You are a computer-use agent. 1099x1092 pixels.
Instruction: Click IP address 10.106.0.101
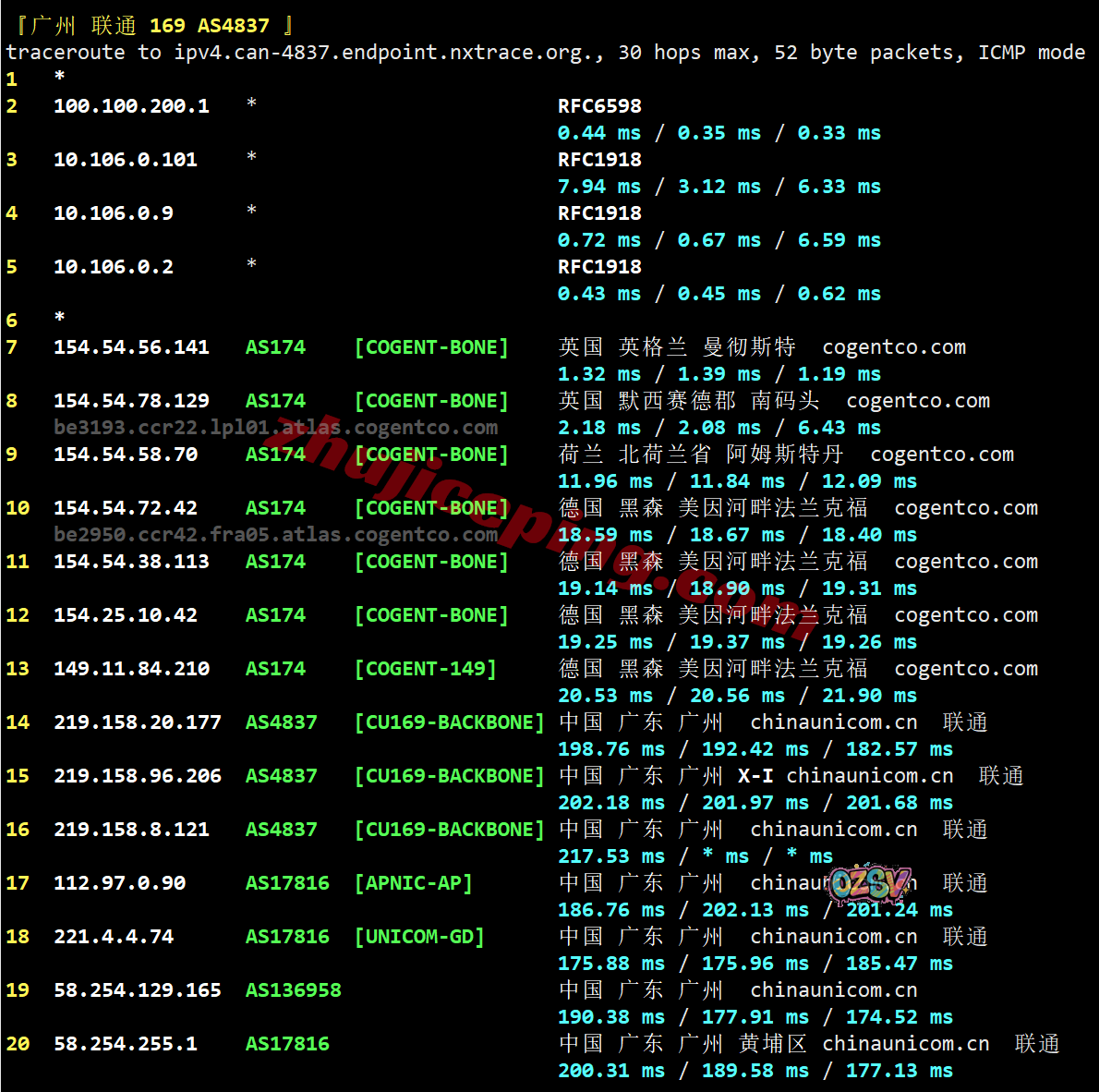(x=125, y=160)
